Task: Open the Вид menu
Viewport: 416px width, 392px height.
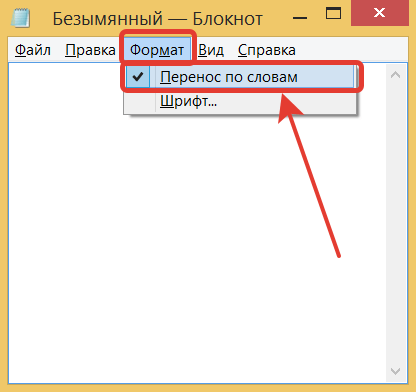Action: pos(211,50)
